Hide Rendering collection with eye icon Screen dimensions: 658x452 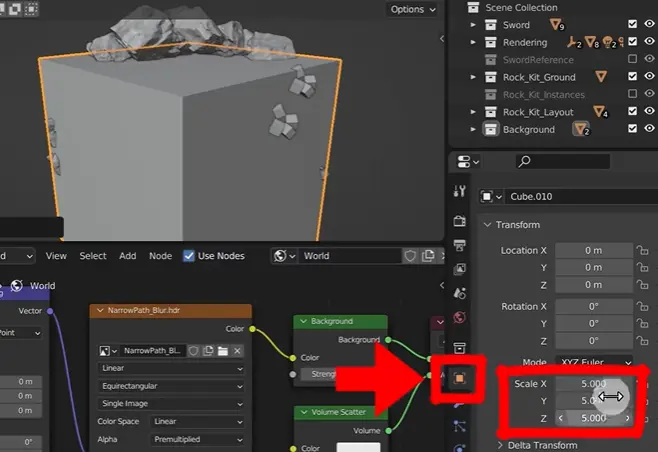649,41
